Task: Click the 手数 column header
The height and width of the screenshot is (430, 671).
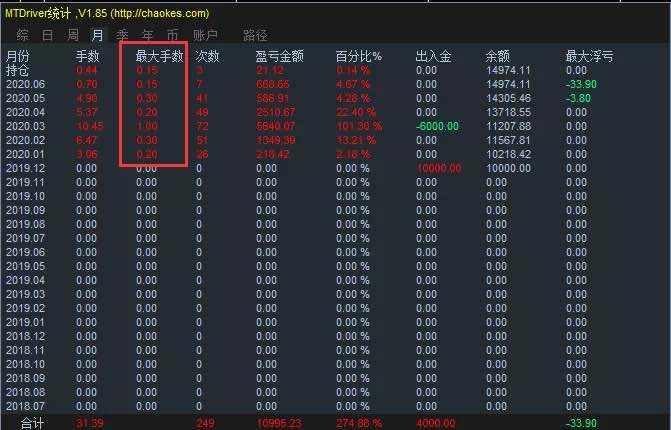Action: coord(87,56)
